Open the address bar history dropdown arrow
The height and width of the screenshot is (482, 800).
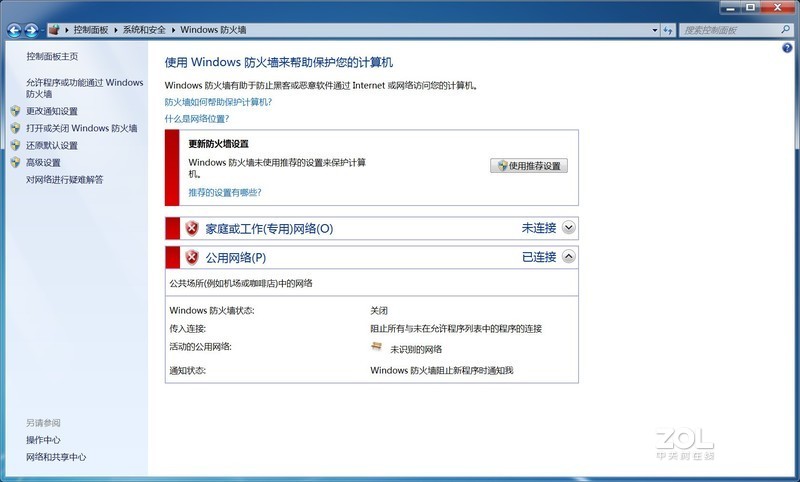pyautogui.click(x=655, y=30)
